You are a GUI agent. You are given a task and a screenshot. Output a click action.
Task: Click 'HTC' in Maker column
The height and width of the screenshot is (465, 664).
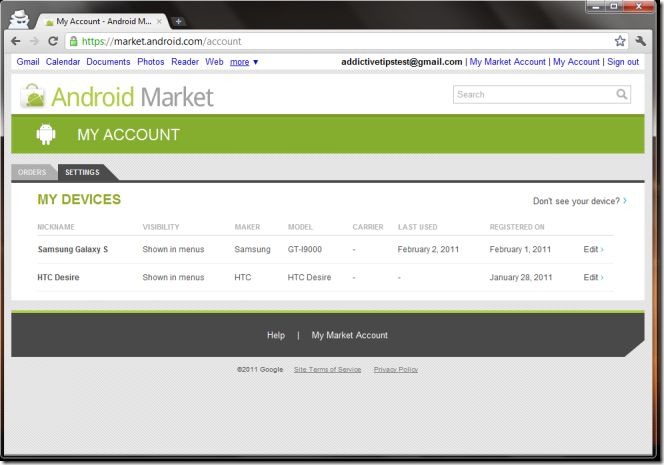(243, 277)
